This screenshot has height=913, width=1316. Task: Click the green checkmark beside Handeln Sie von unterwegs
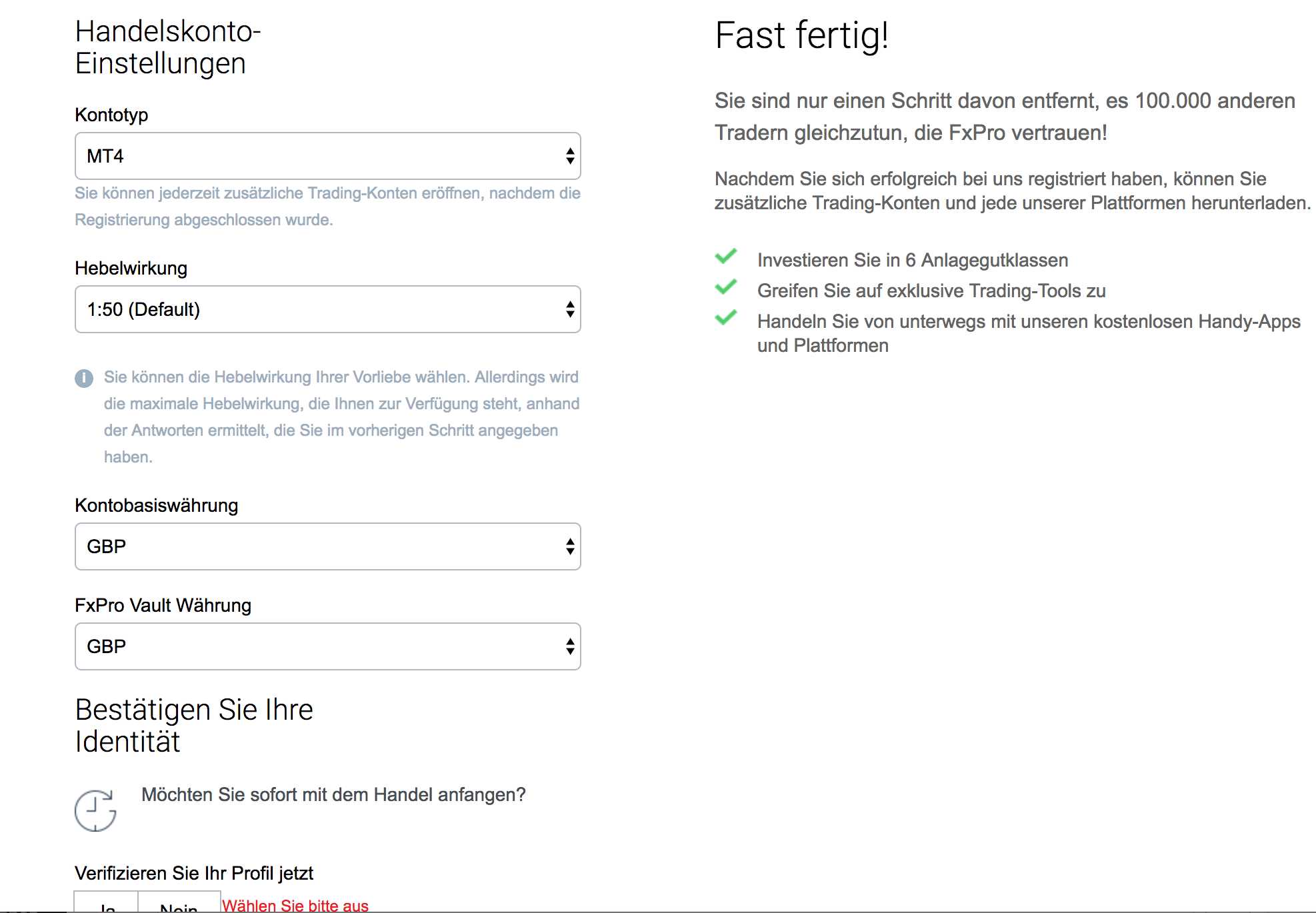click(x=726, y=318)
